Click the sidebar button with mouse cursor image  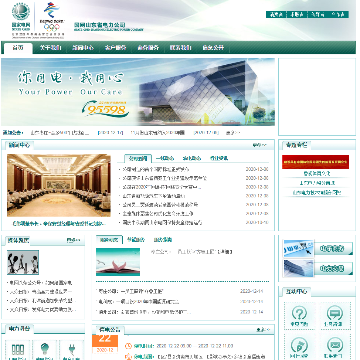[318, 248]
